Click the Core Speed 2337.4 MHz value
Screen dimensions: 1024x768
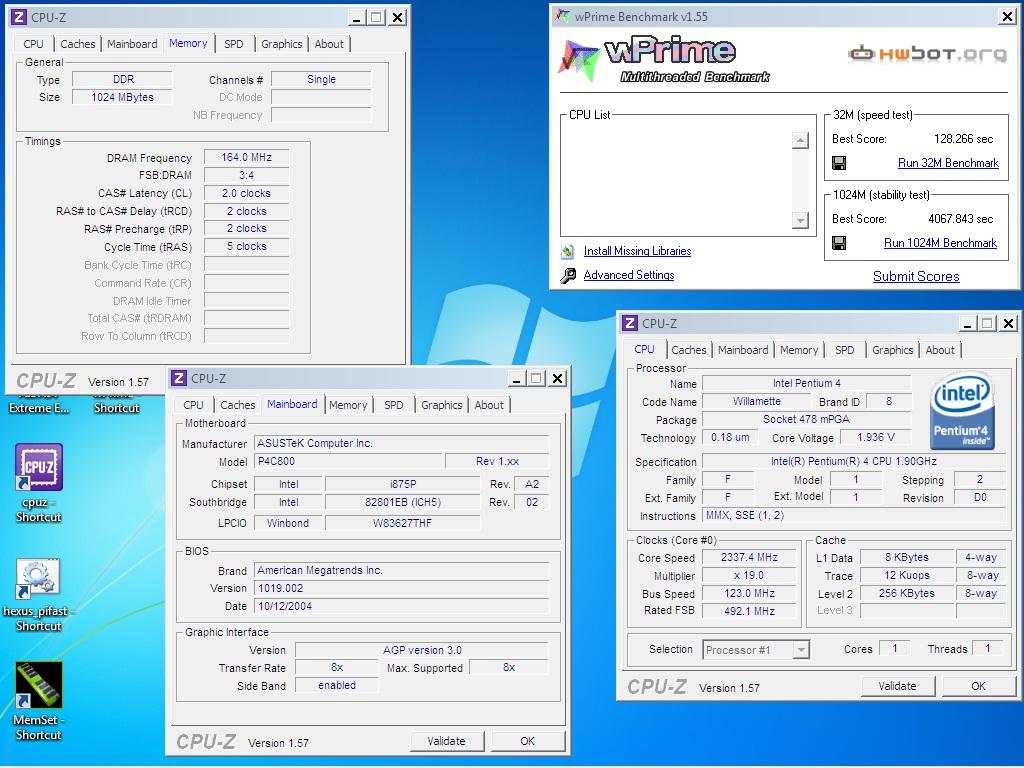click(749, 557)
